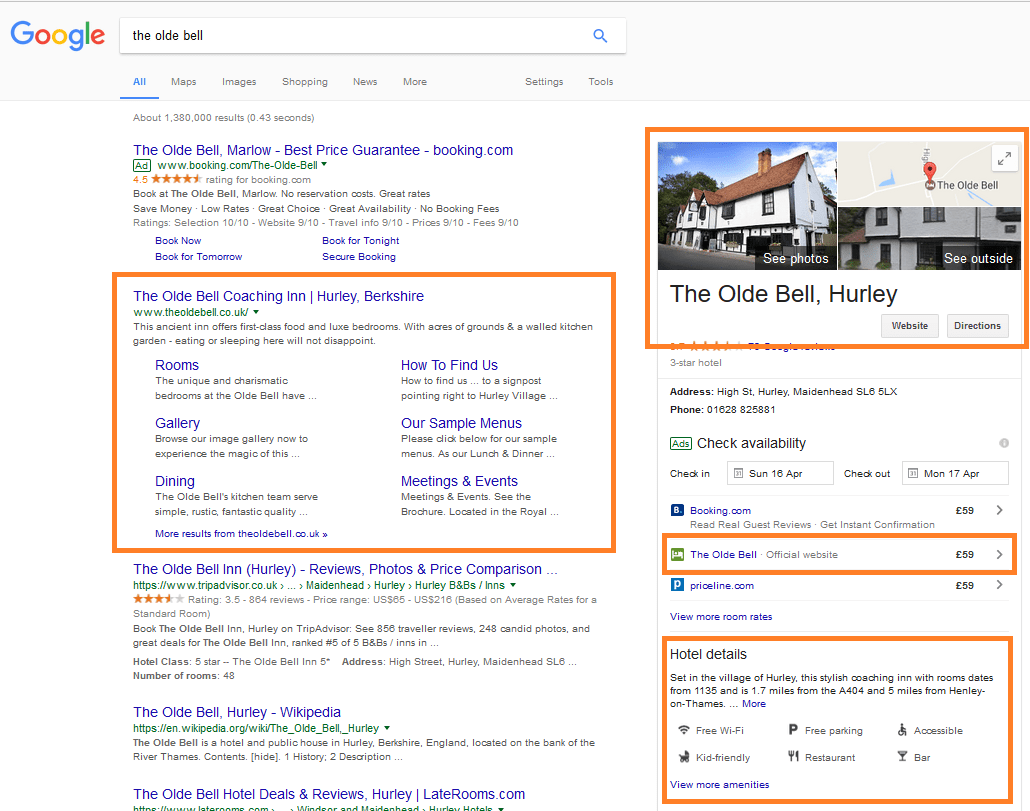Click the Restaurant fork and knife icon
The width and height of the screenshot is (1030, 811).
pyautogui.click(x=794, y=756)
